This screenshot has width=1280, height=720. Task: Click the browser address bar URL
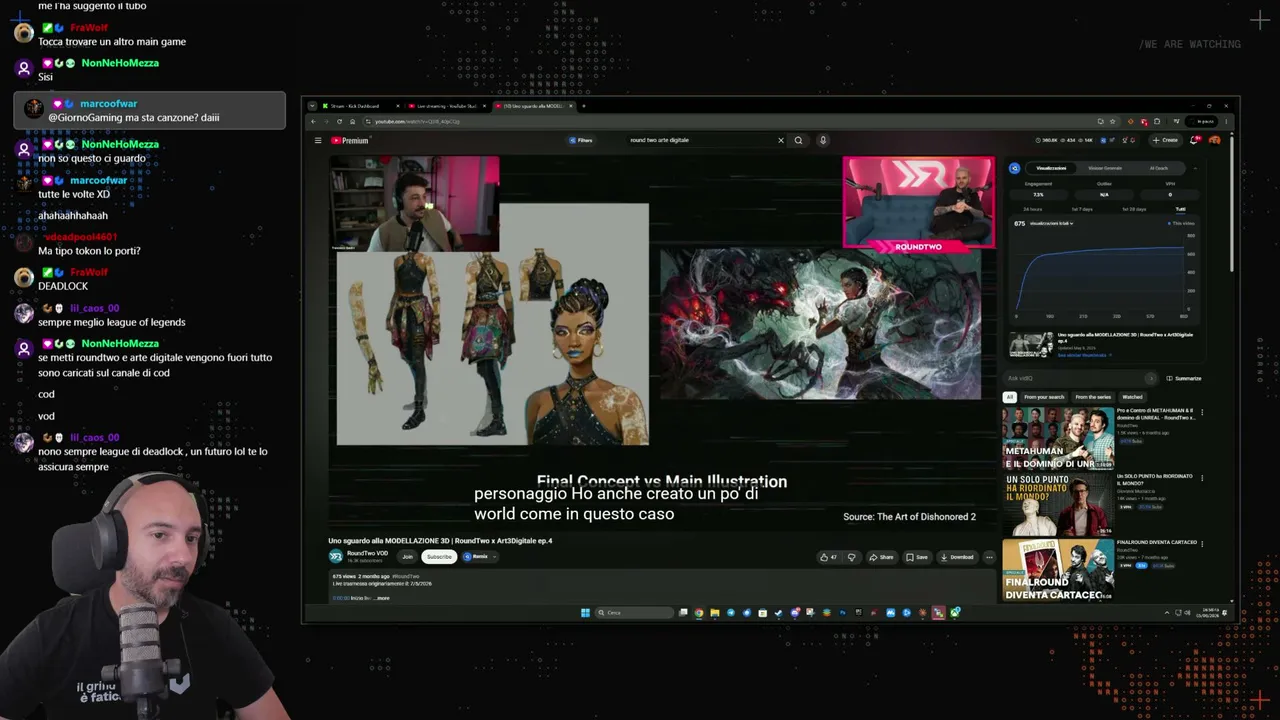point(417,122)
